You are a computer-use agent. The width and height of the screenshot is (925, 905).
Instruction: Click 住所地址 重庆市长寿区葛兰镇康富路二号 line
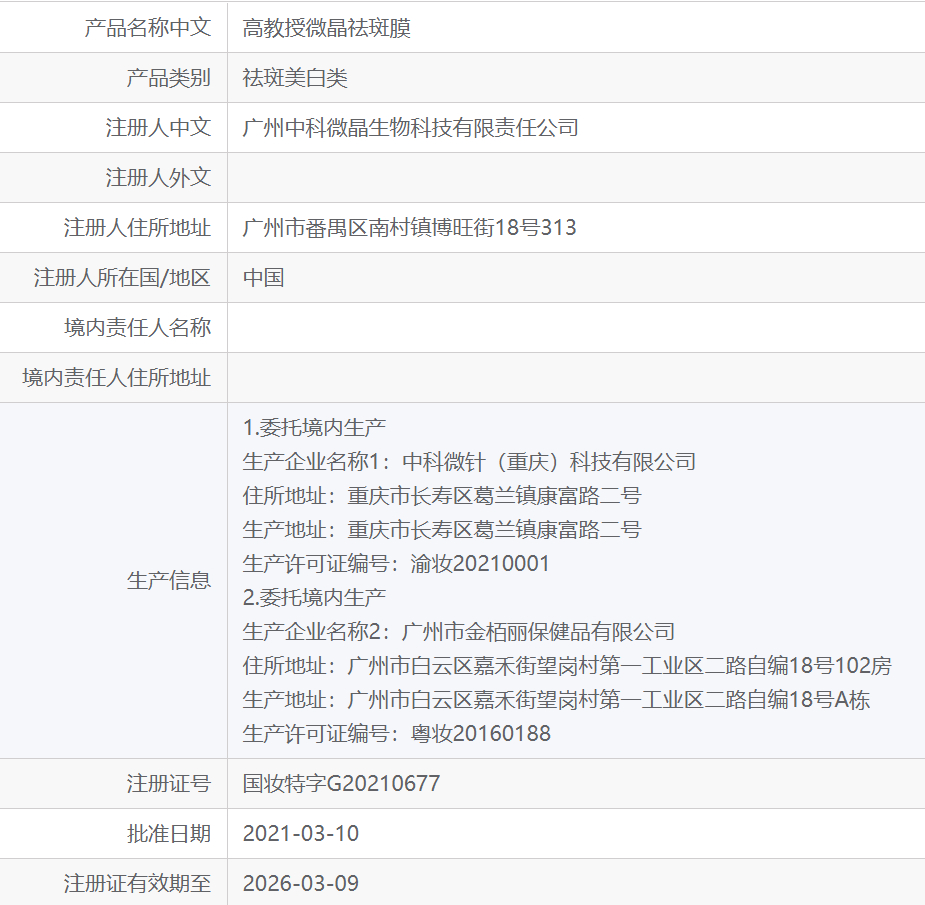click(442, 496)
